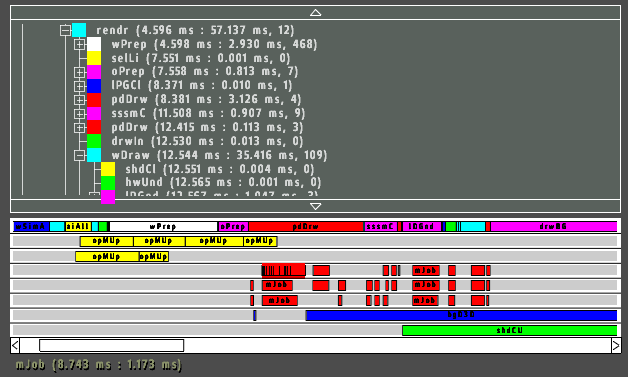Select the white wPrep block in timeline

click(x=163, y=226)
